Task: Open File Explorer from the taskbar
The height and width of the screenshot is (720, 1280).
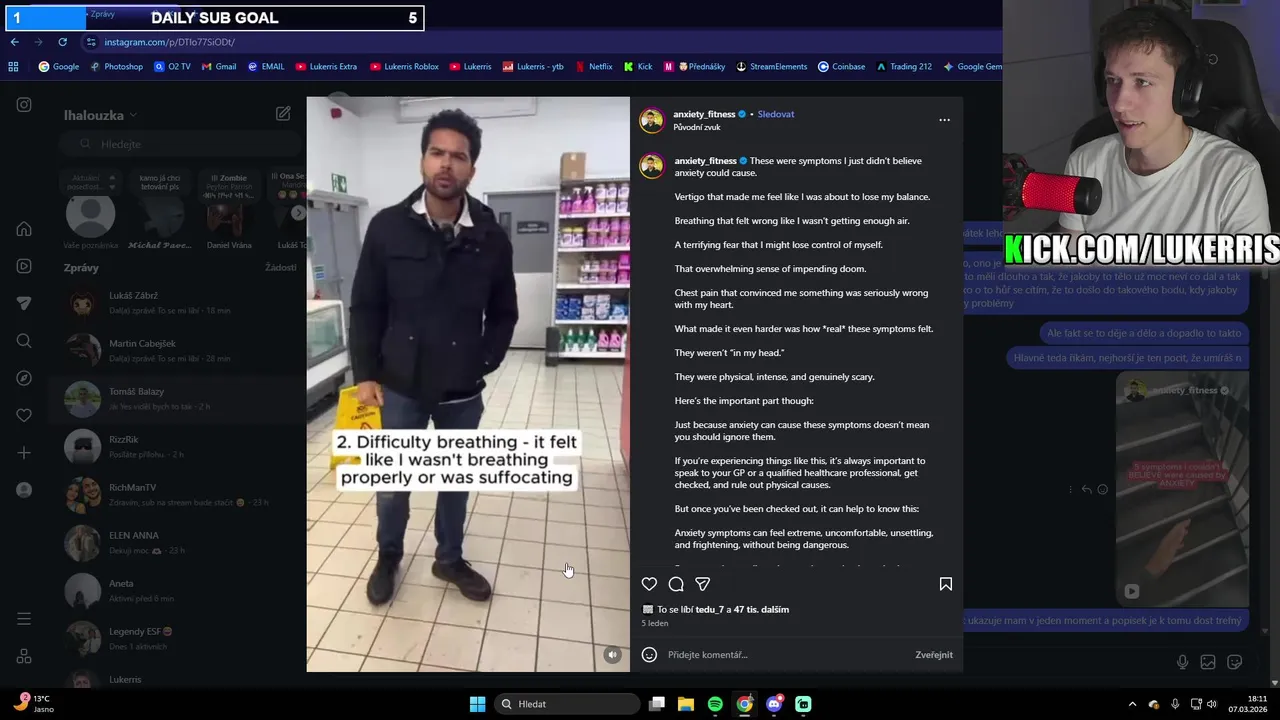Action: pyautogui.click(x=686, y=704)
